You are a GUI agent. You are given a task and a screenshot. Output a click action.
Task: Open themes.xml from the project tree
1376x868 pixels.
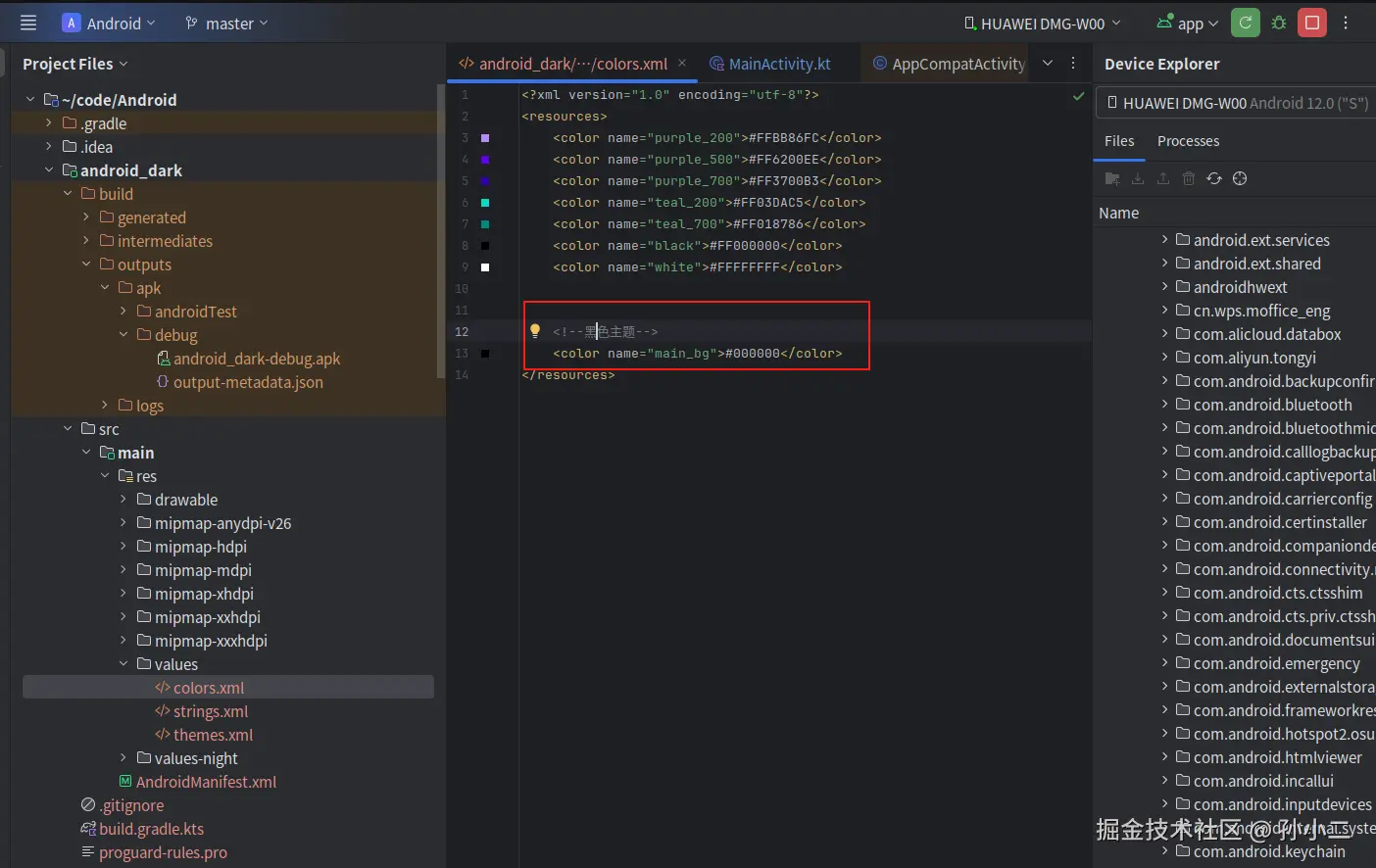coord(213,735)
